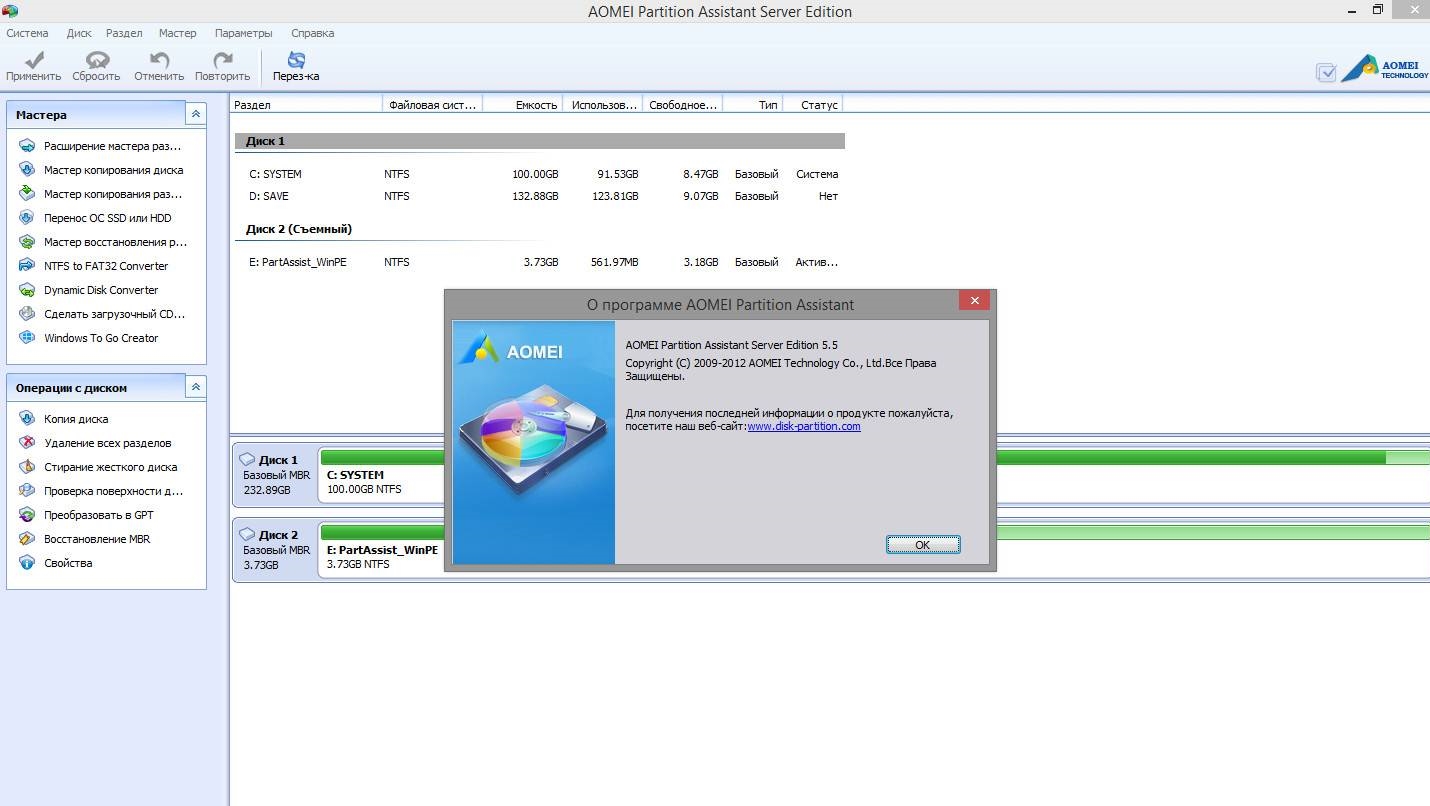The width and height of the screenshot is (1430, 806).
Task: Click the Копия диска icon
Action: (x=27, y=419)
